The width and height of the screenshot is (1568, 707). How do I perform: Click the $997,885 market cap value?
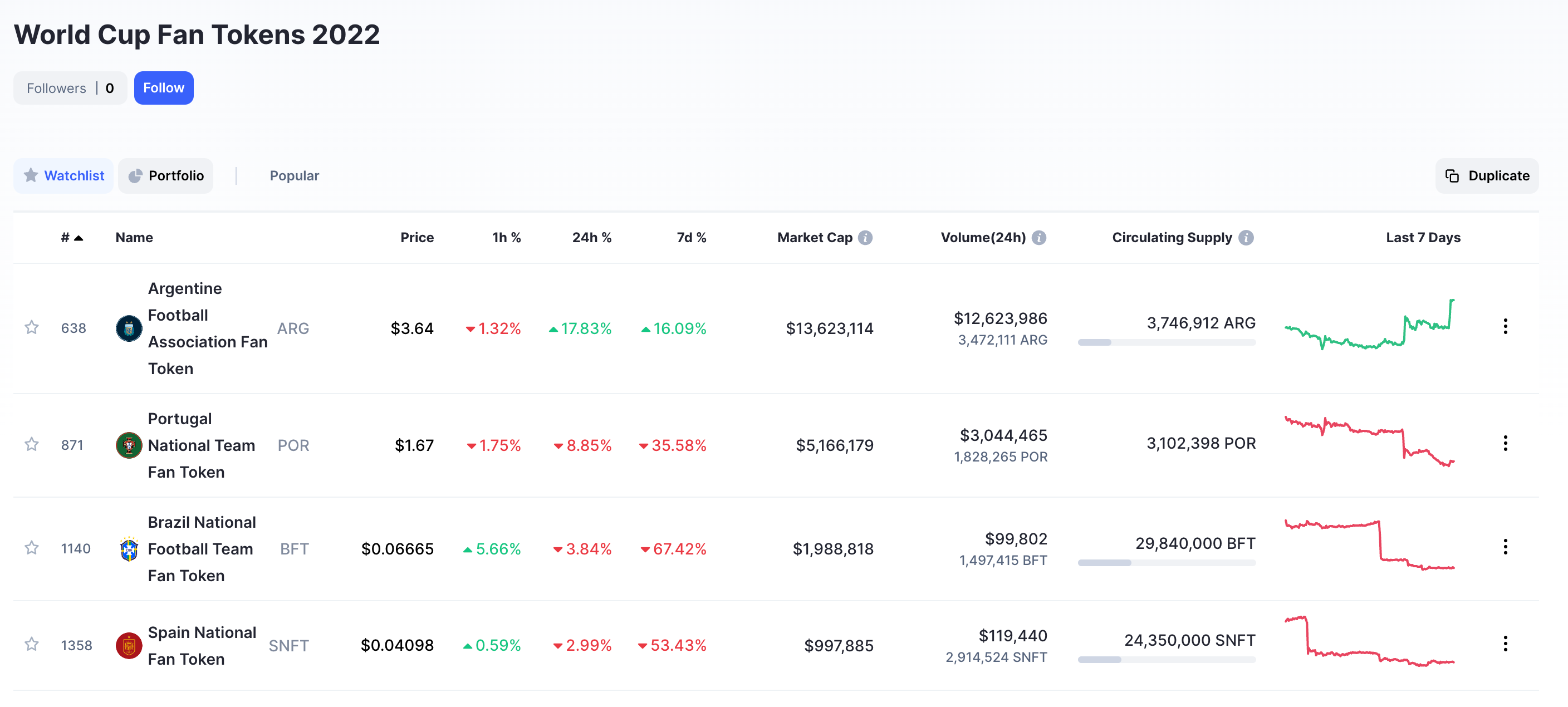coord(839,646)
